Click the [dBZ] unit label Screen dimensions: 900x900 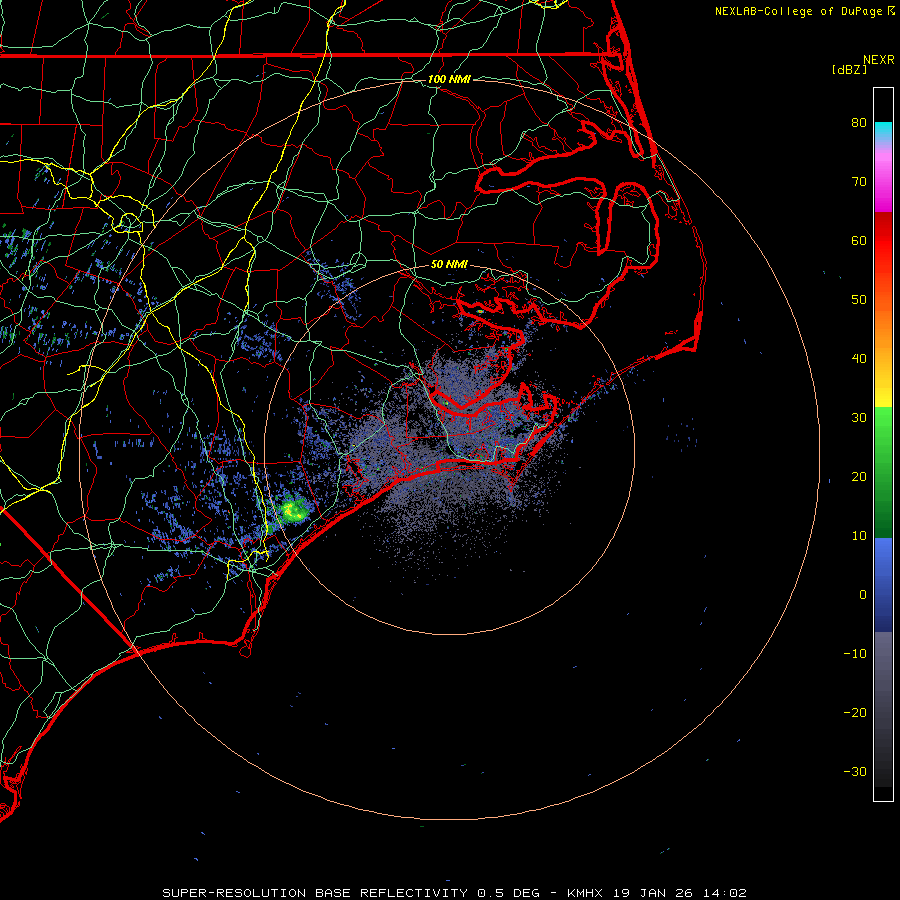coord(849,70)
